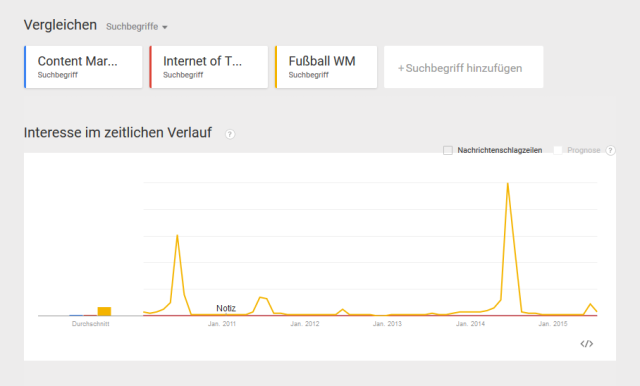Expand the Suchbegriffe dropdown arrow

coord(164,27)
